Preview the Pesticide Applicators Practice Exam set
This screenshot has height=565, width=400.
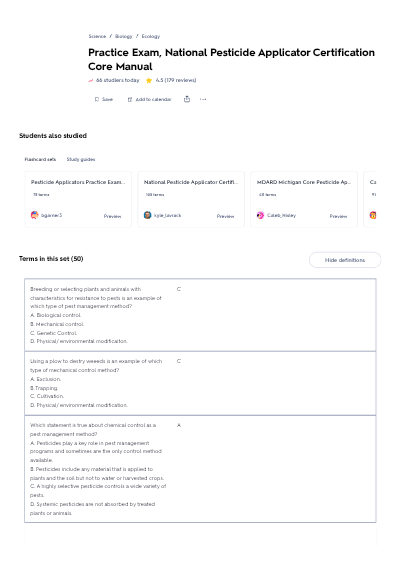(112, 216)
